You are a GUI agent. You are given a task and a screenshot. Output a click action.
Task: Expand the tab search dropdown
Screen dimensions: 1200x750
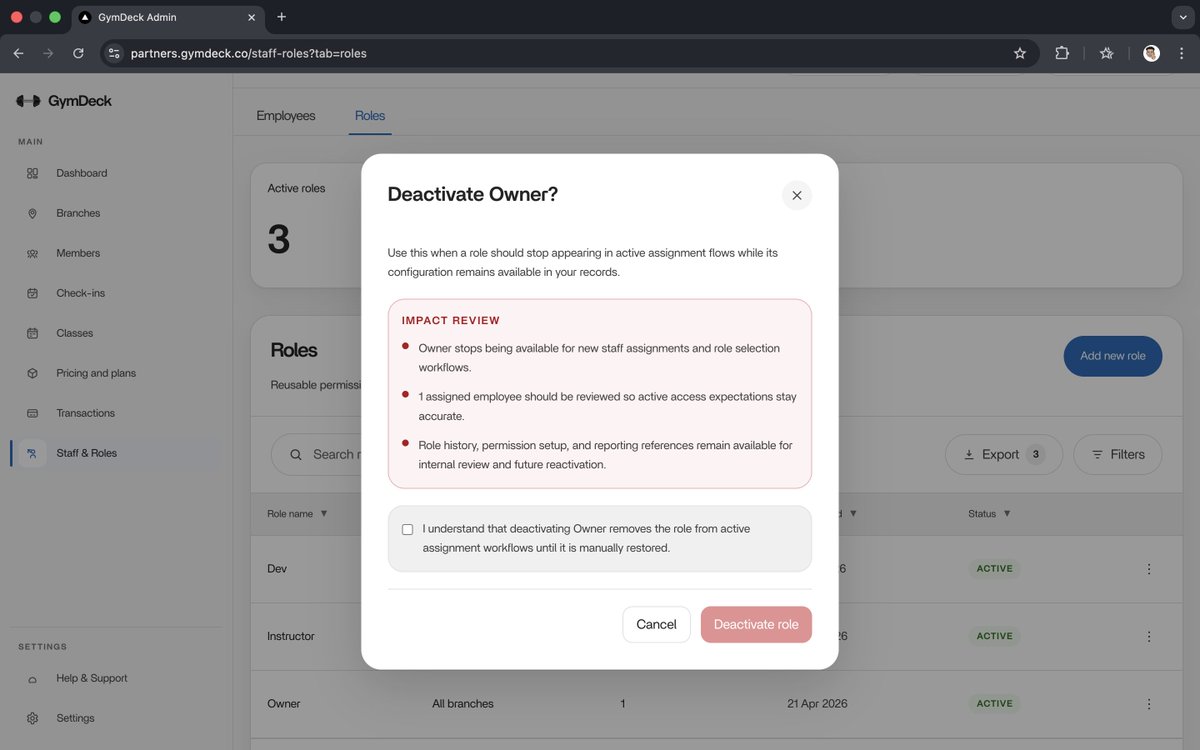click(x=1182, y=17)
